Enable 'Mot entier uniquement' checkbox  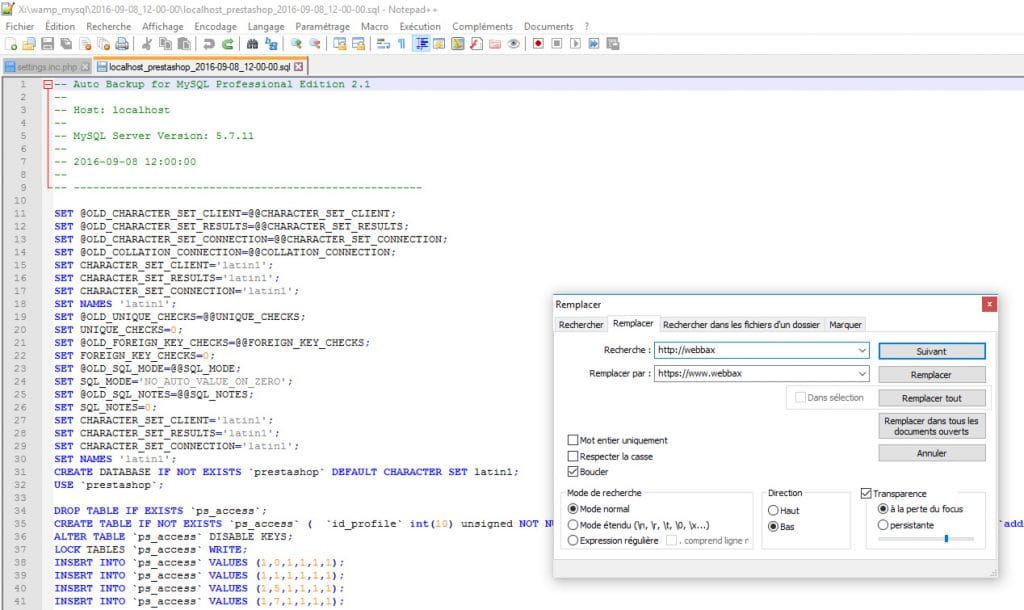[x=573, y=440]
